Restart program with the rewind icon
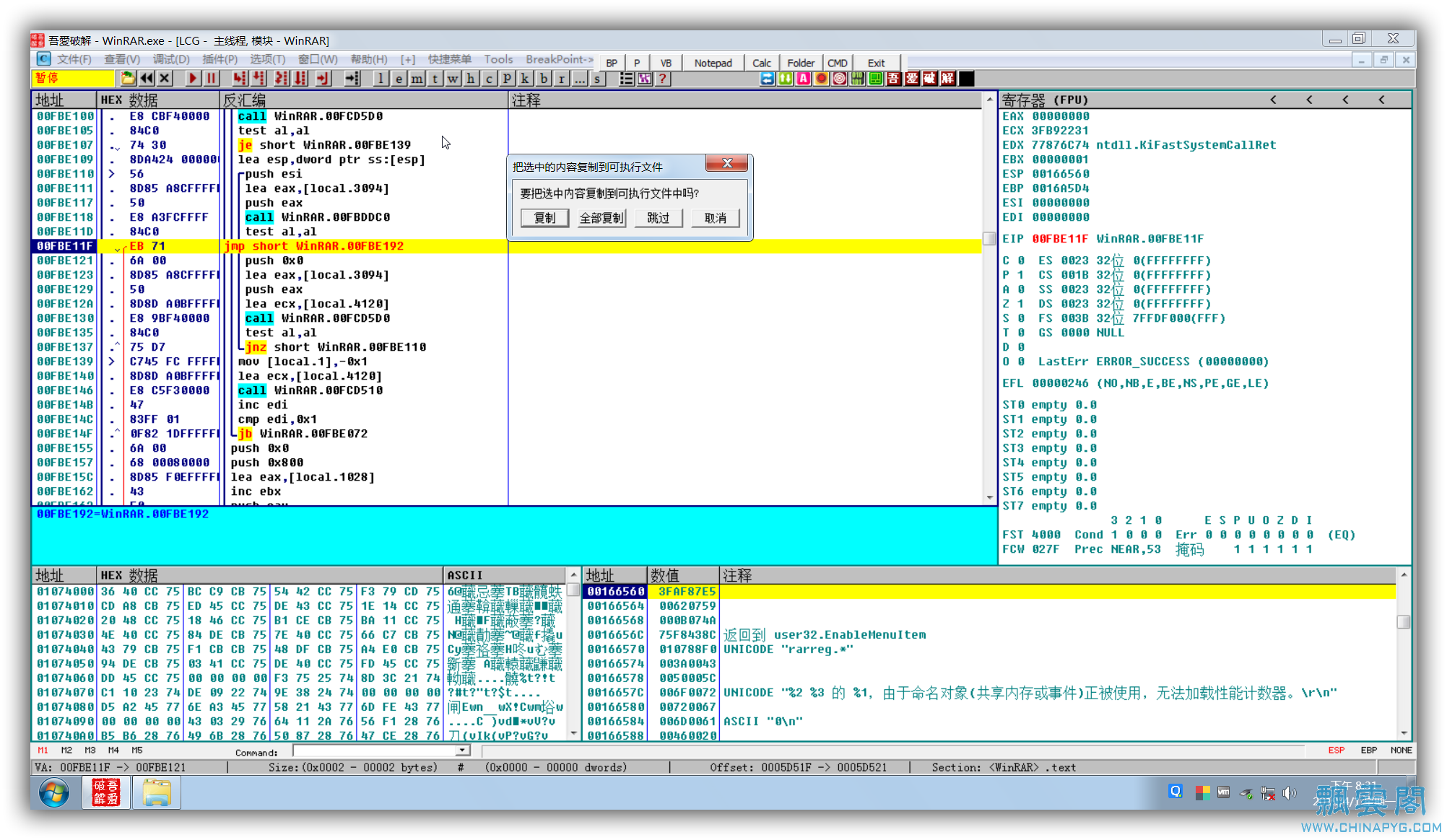This screenshot has width=1447, height=840. (x=147, y=79)
